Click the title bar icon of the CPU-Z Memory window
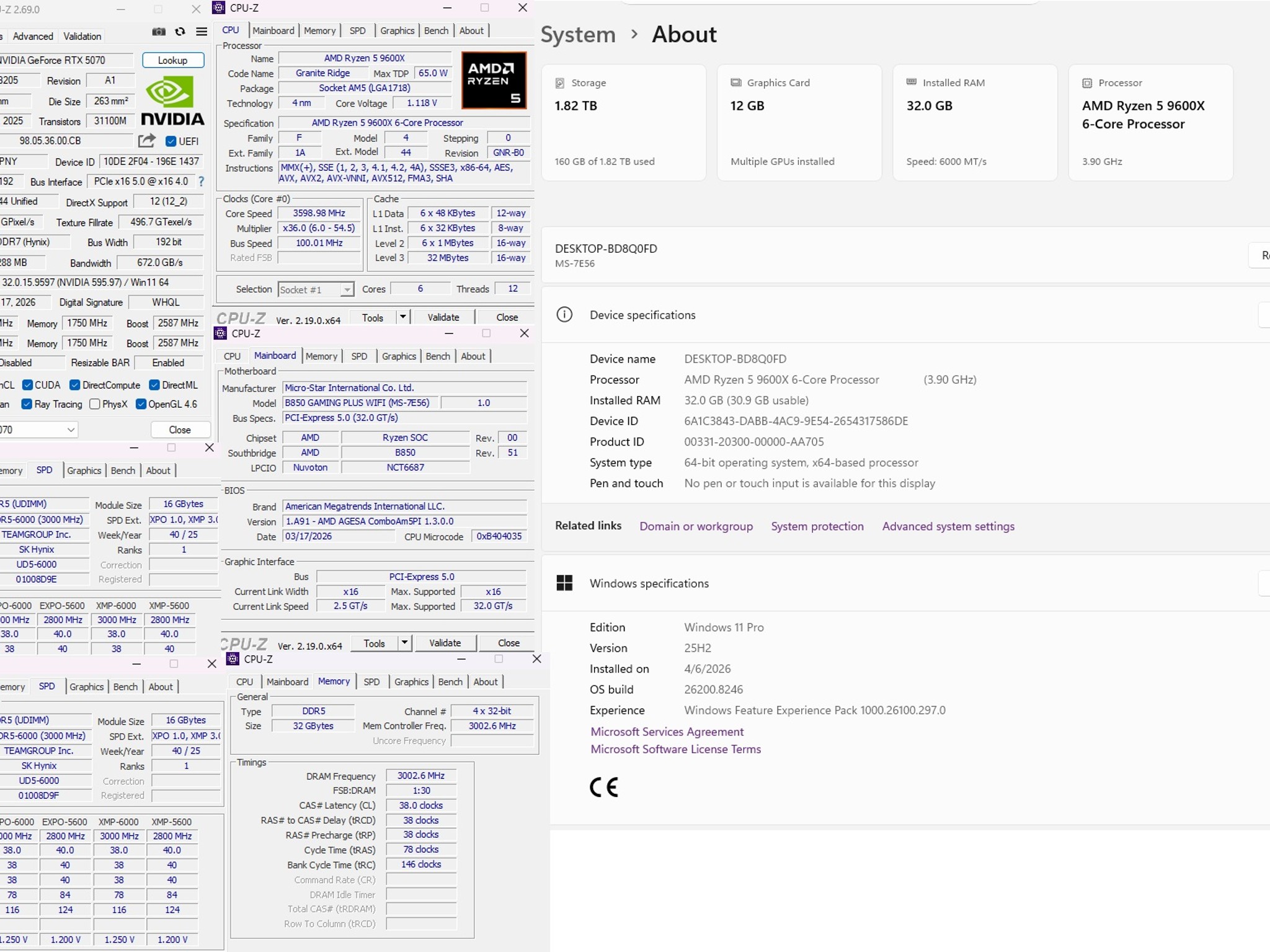Screen dimensions: 1270x952 233,659
